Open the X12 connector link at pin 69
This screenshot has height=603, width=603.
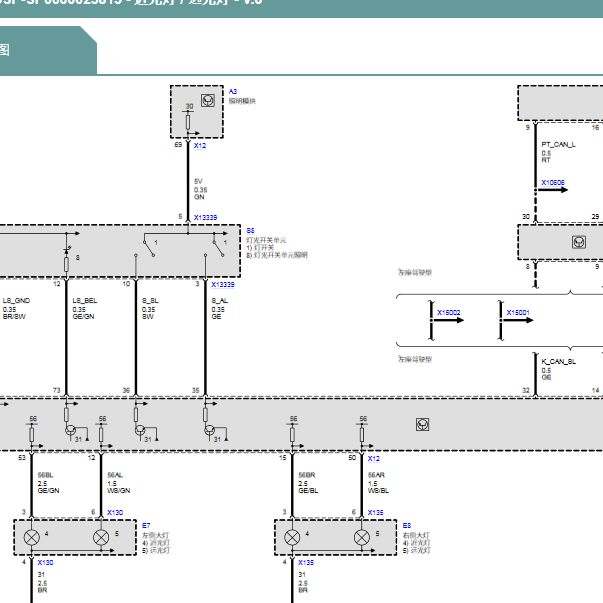tap(200, 146)
